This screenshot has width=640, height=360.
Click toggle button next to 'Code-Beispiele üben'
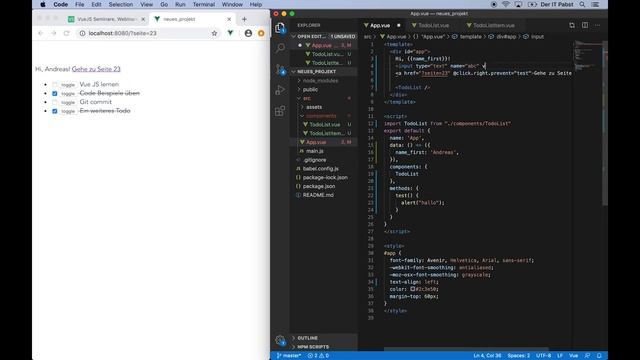(68, 93)
